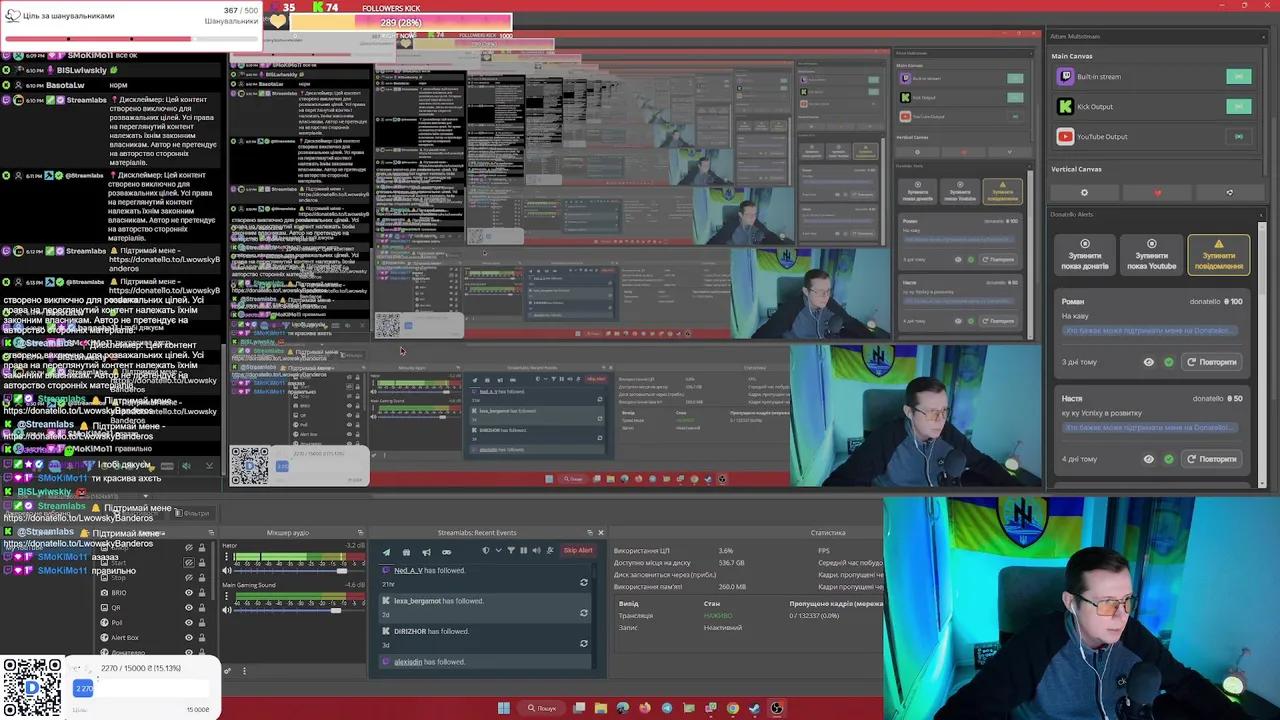Open Нетог channel options menu
Image resolution: width=1280 pixels, height=720 pixels.
point(226,557)
